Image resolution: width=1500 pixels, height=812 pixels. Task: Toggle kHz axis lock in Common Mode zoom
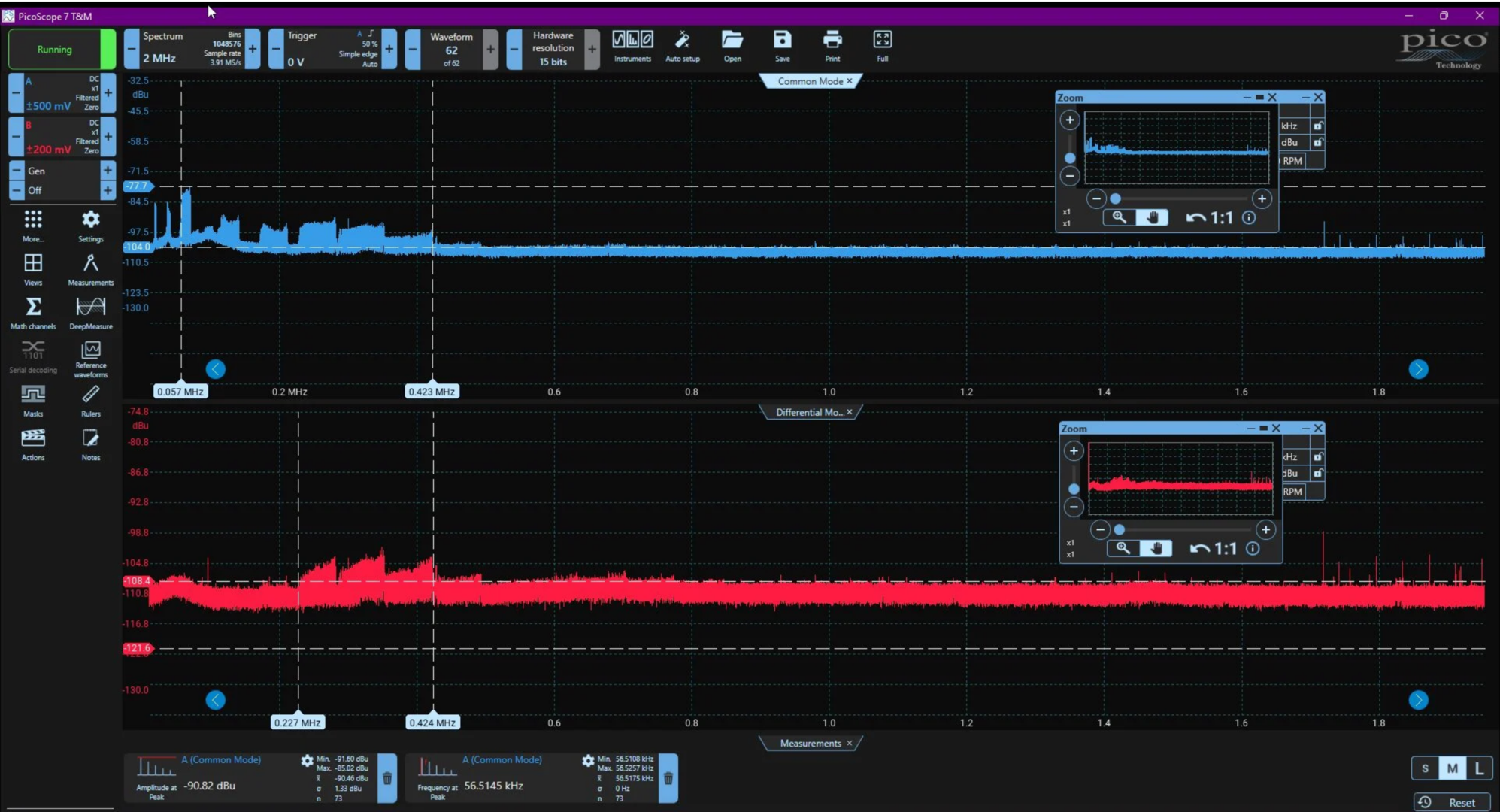[1317, 126]
